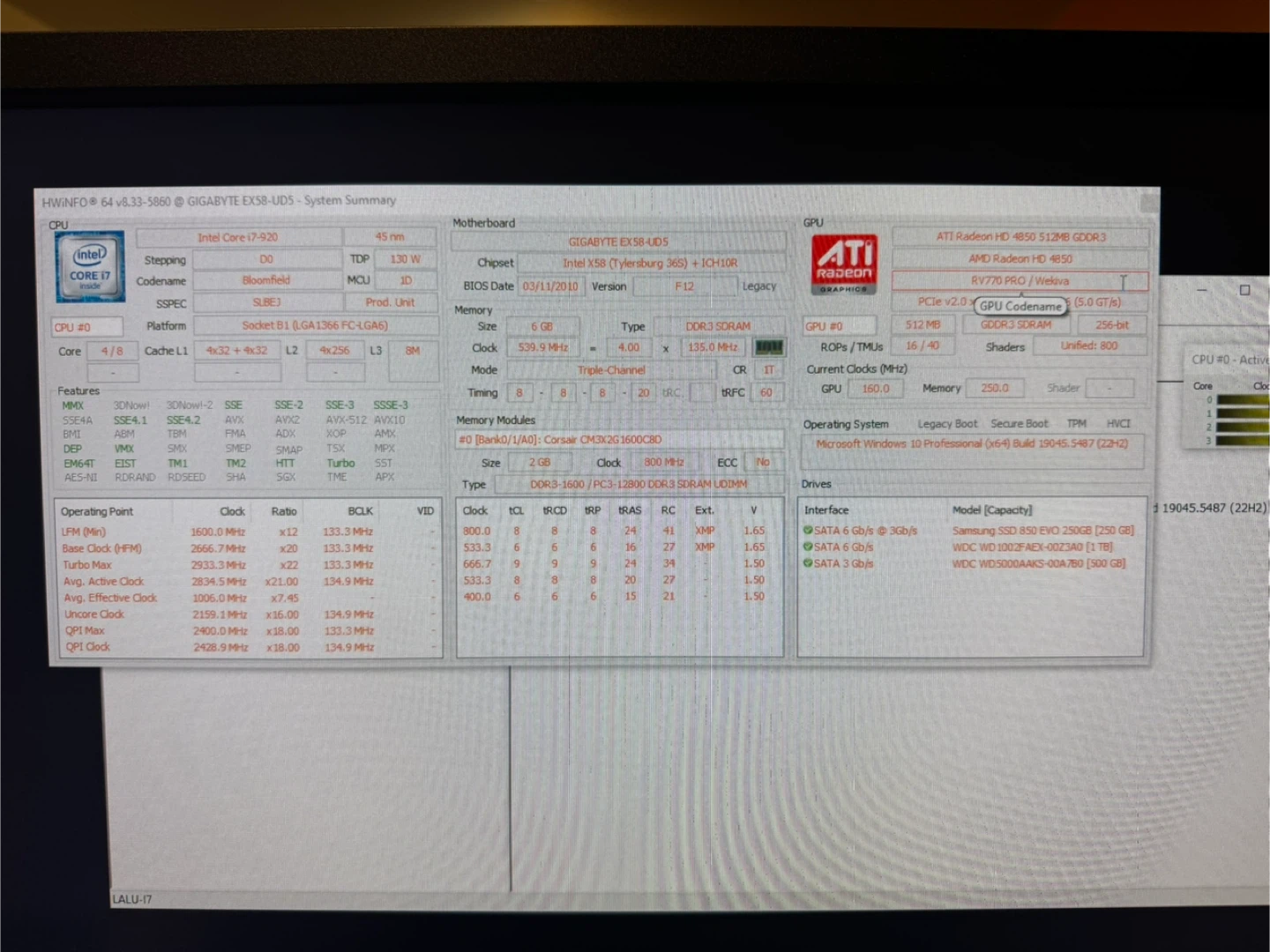Click the Legacy Boot indicator
The height and width of the screenshot is (952, 1270).
click(x=947, y=424)
